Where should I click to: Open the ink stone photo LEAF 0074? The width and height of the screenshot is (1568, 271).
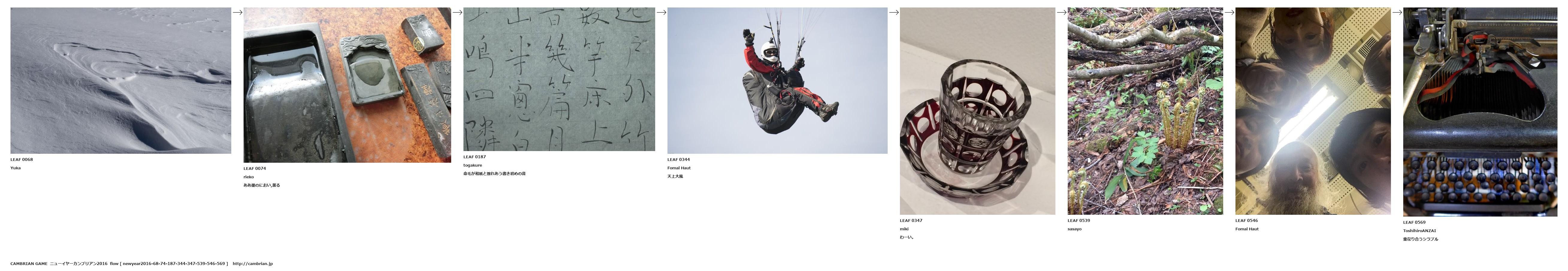[x=348, y=85]
